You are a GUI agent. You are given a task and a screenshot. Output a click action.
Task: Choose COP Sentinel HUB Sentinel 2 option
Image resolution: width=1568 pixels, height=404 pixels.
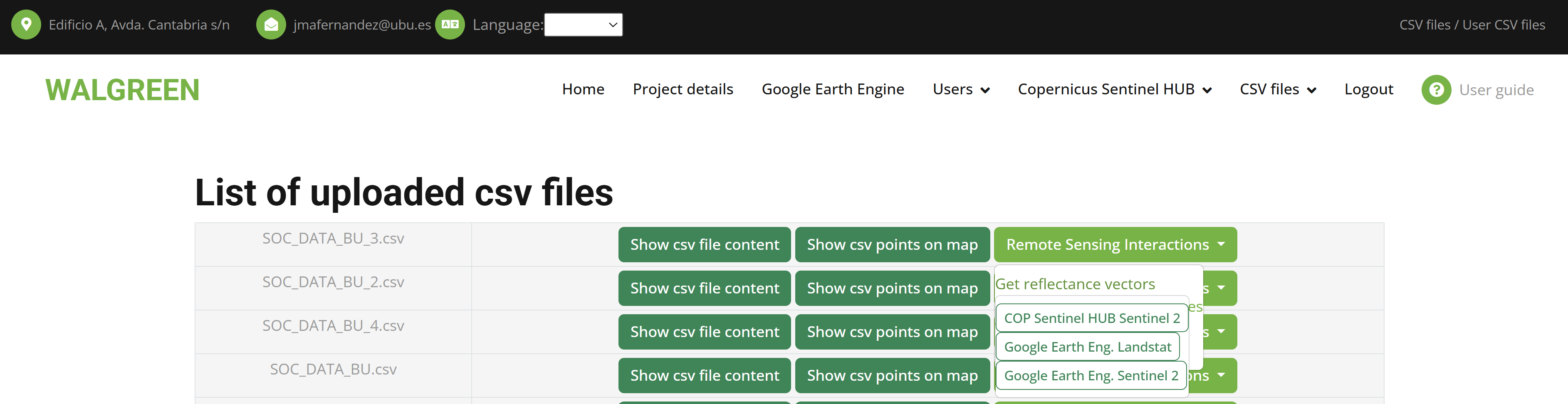(1092, 318)
